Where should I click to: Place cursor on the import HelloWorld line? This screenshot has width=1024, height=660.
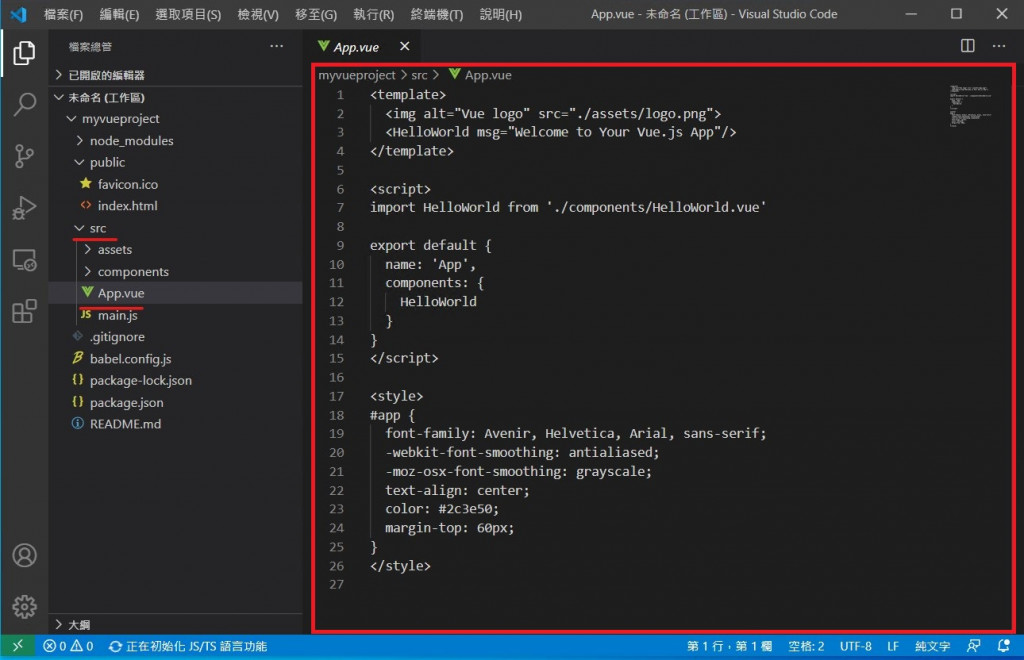click(x=568, y=208)
